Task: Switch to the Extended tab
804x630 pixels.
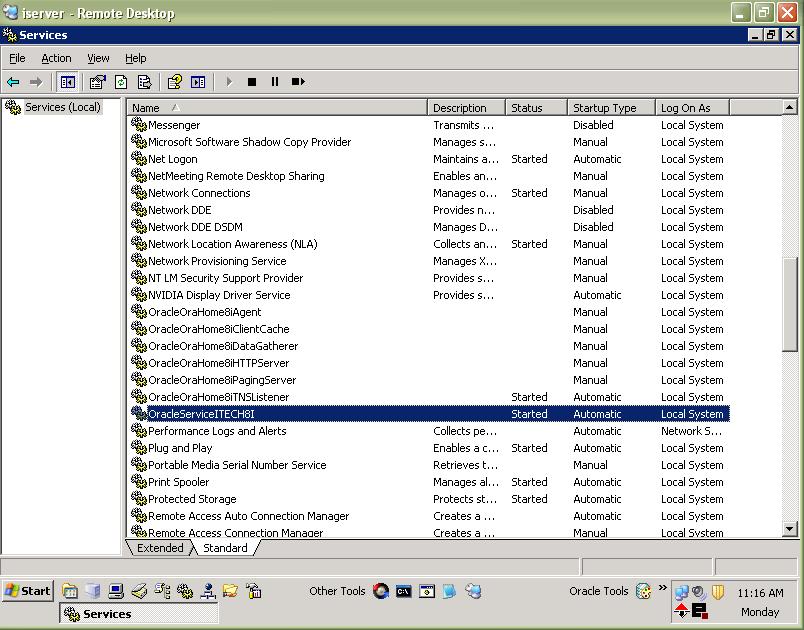Action: pyautogui.click(x=160, y=548)
